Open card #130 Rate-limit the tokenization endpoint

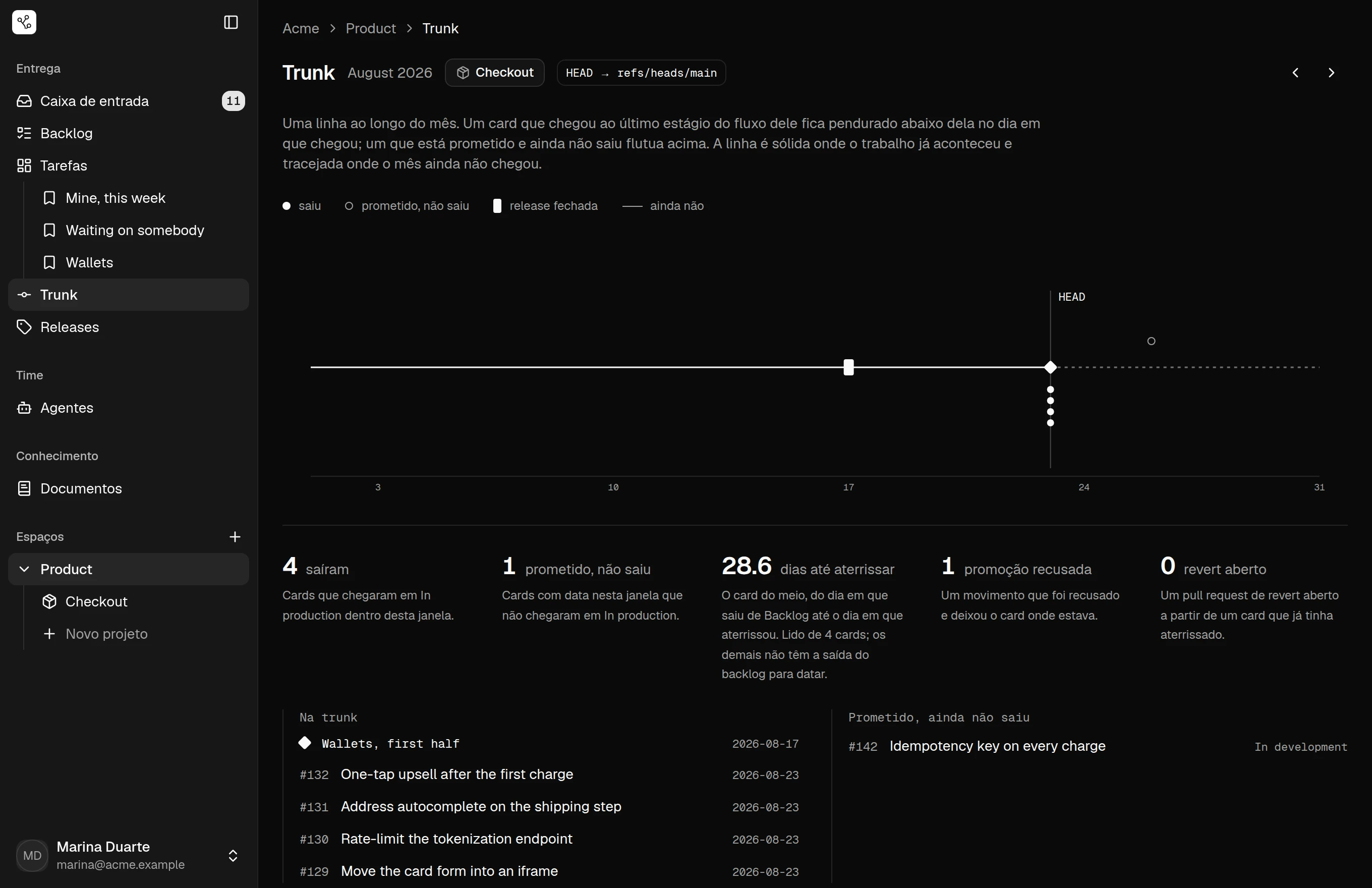[x=549, y=839]
